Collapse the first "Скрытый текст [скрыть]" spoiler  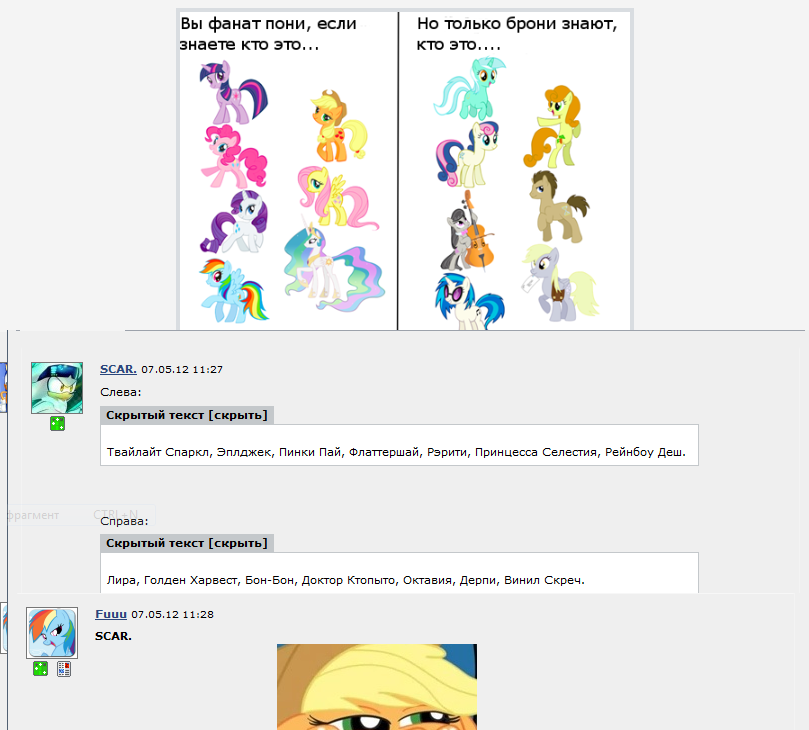click(187, 415)
